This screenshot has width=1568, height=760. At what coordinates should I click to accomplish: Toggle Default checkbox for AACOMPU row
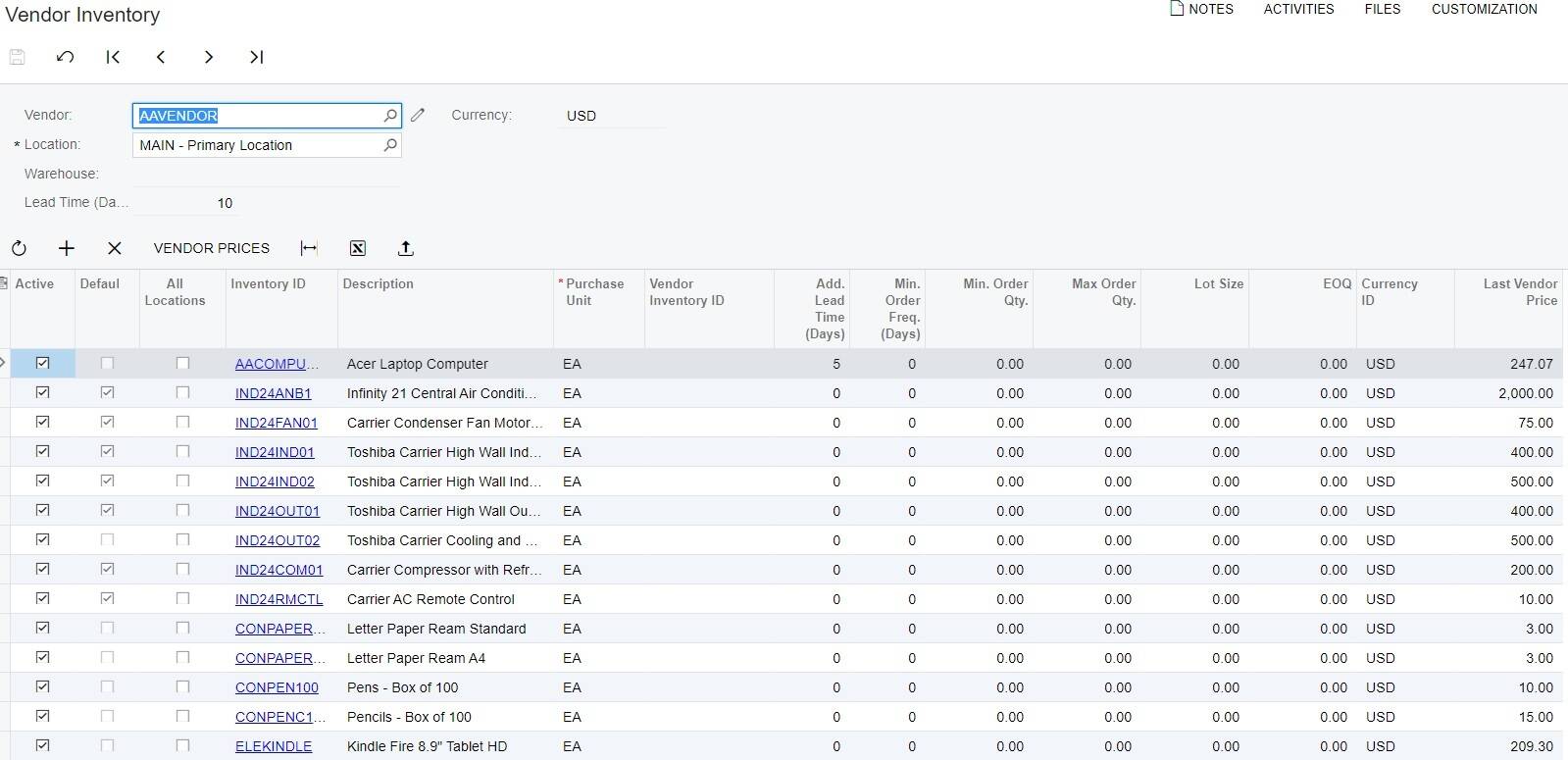click(107, 363)
